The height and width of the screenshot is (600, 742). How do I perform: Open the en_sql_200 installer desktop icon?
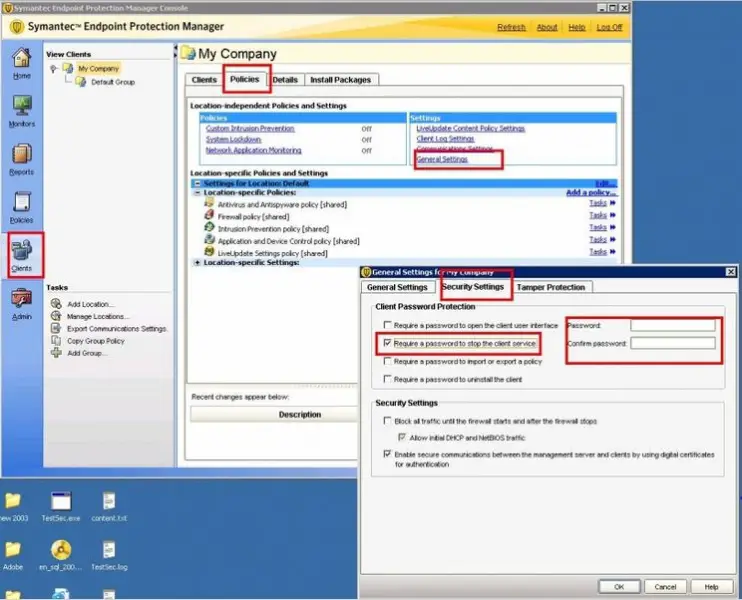[x=61, y=550]
